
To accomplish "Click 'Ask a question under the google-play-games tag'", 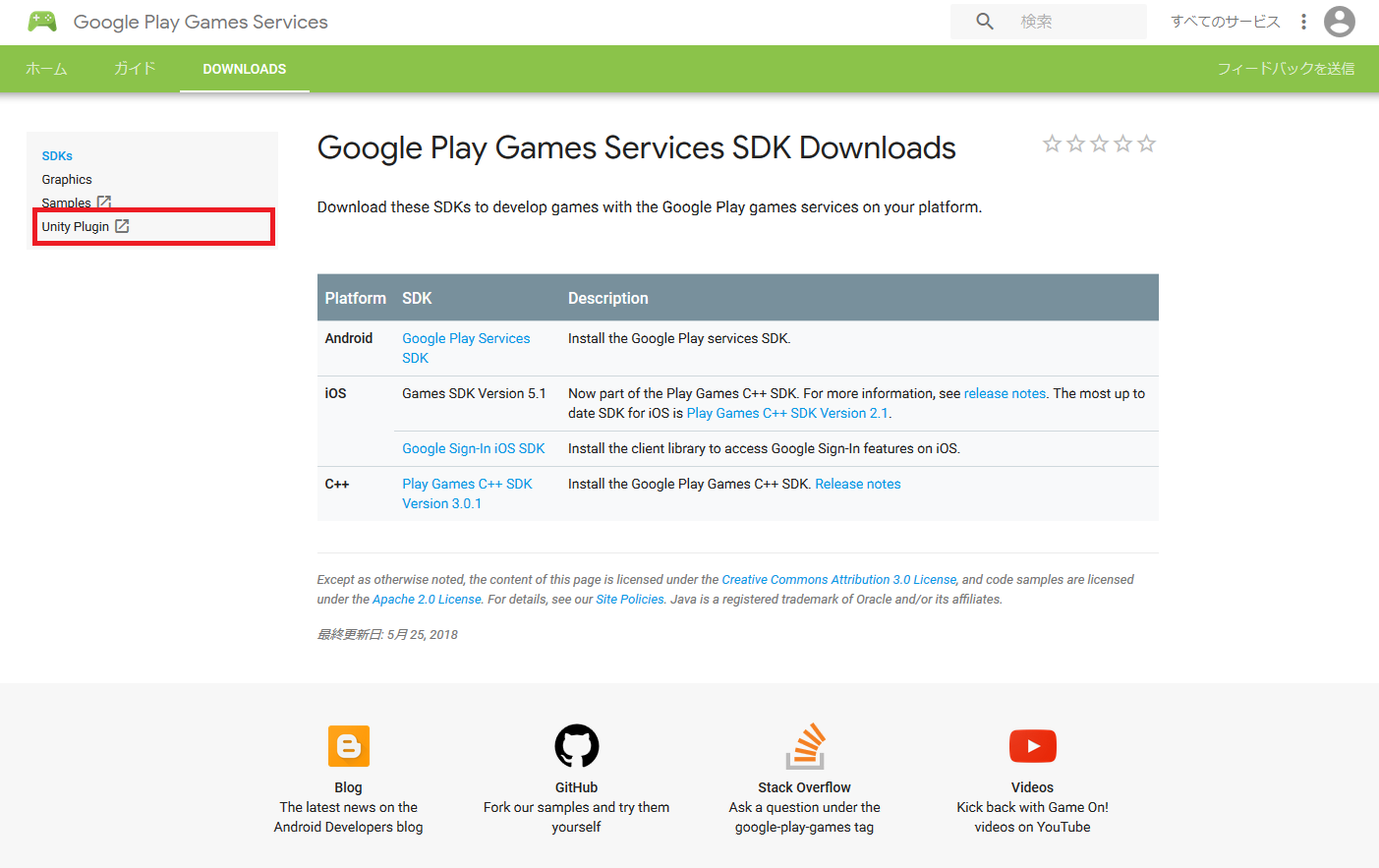I will click(804, 817).
